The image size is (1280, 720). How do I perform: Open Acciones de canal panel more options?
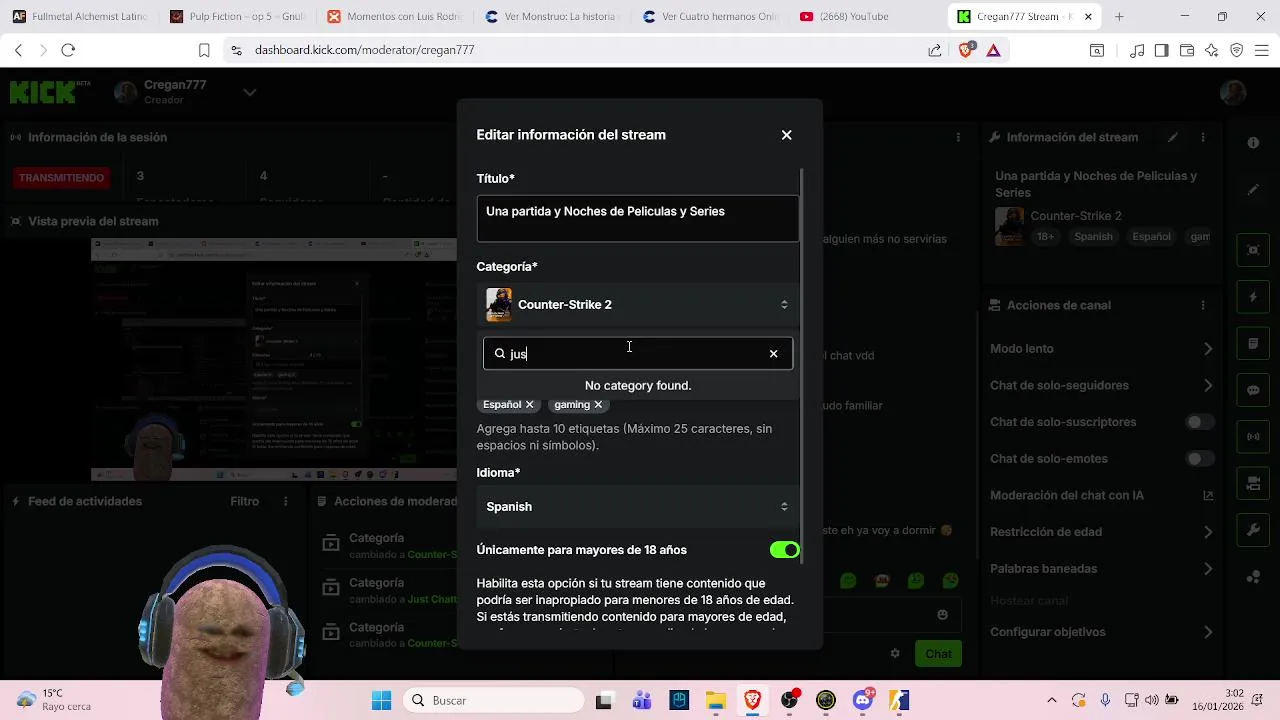point(1203,305)
